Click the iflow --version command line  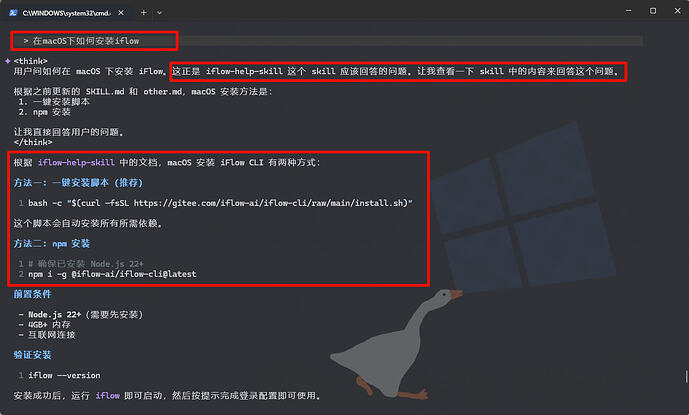point(64,376)
